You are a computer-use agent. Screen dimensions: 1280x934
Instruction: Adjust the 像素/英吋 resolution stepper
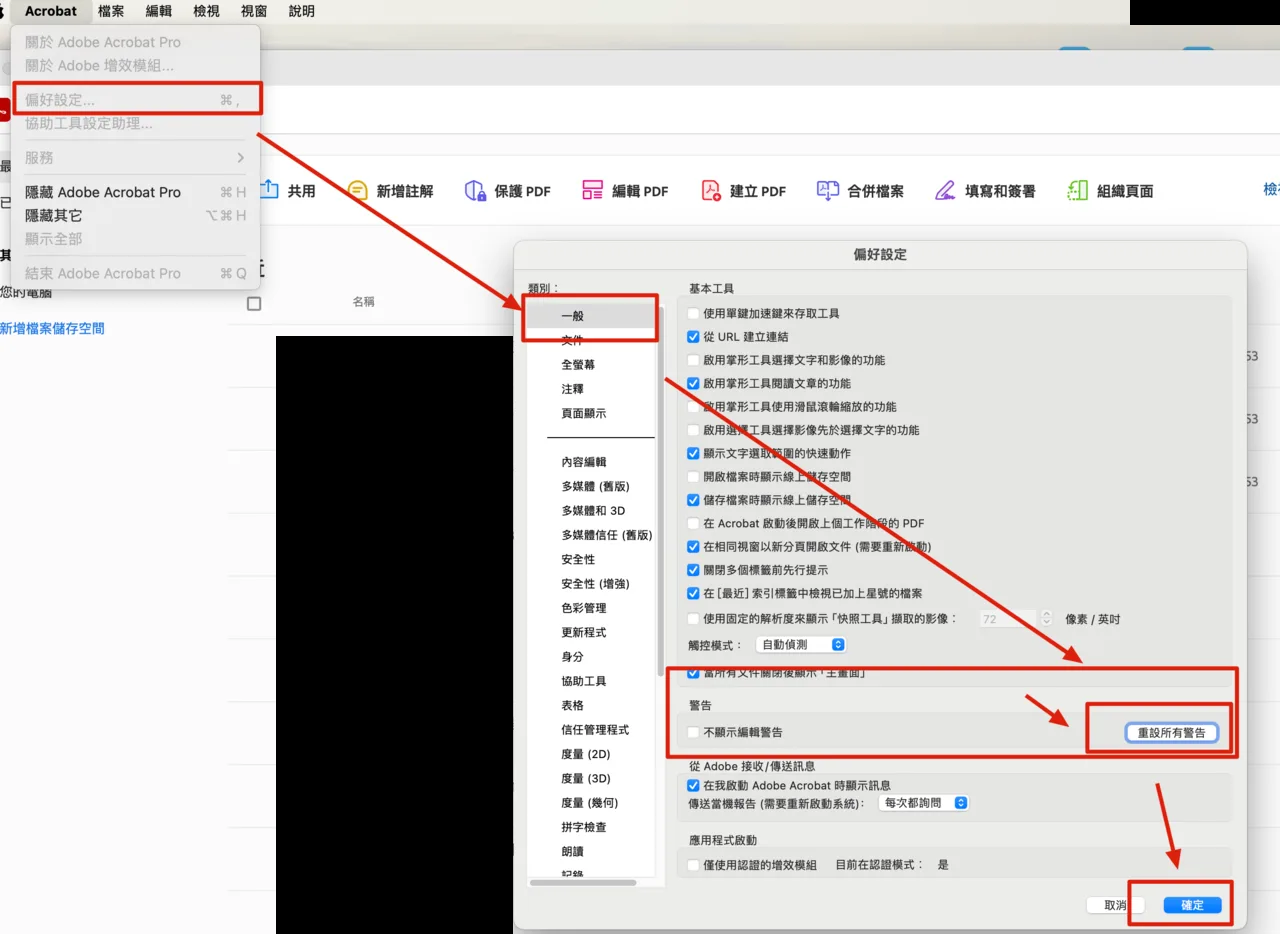(1046, 619)
